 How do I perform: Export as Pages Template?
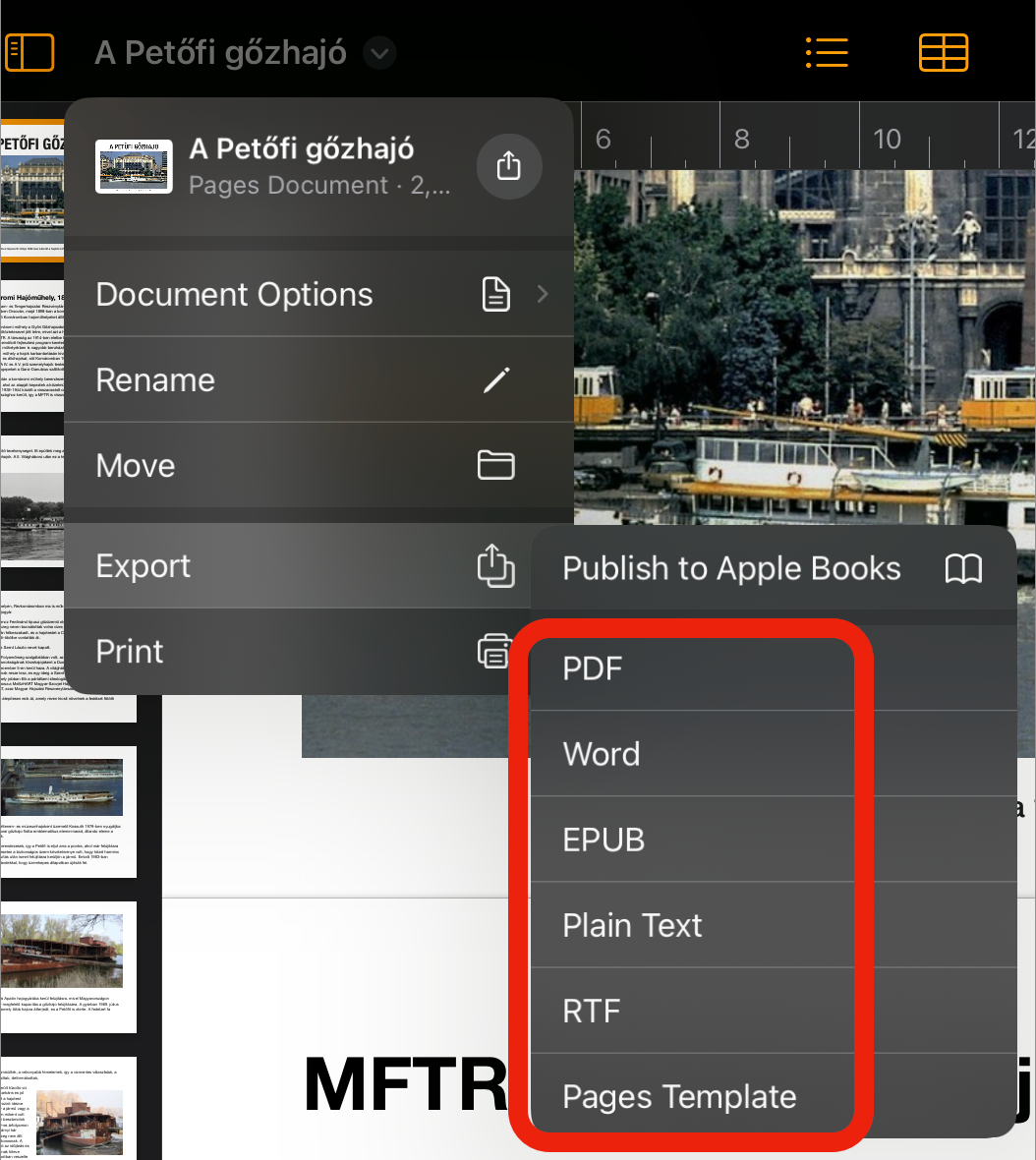tap(774, 1096)
